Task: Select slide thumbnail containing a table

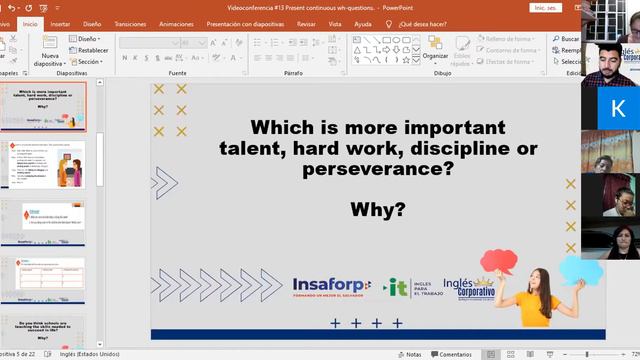Action: [43, 281]
